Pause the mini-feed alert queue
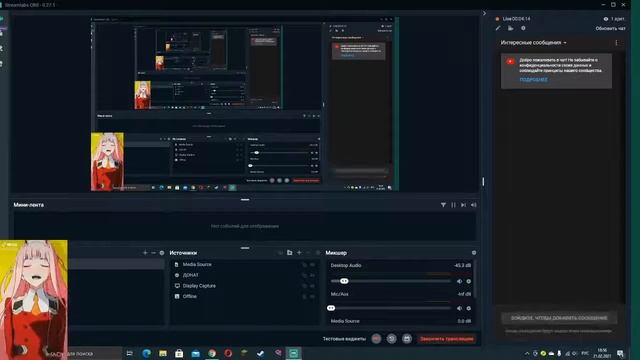This screenshot has width=640, height=360. click(x=453, y=205)
